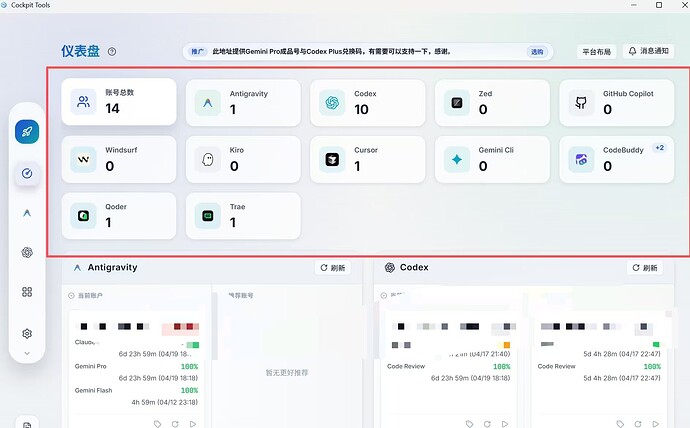The height and width of the screenshot is (428, 690).
Task: Click tag icon in first Codex account card
Action: [470, 424]
